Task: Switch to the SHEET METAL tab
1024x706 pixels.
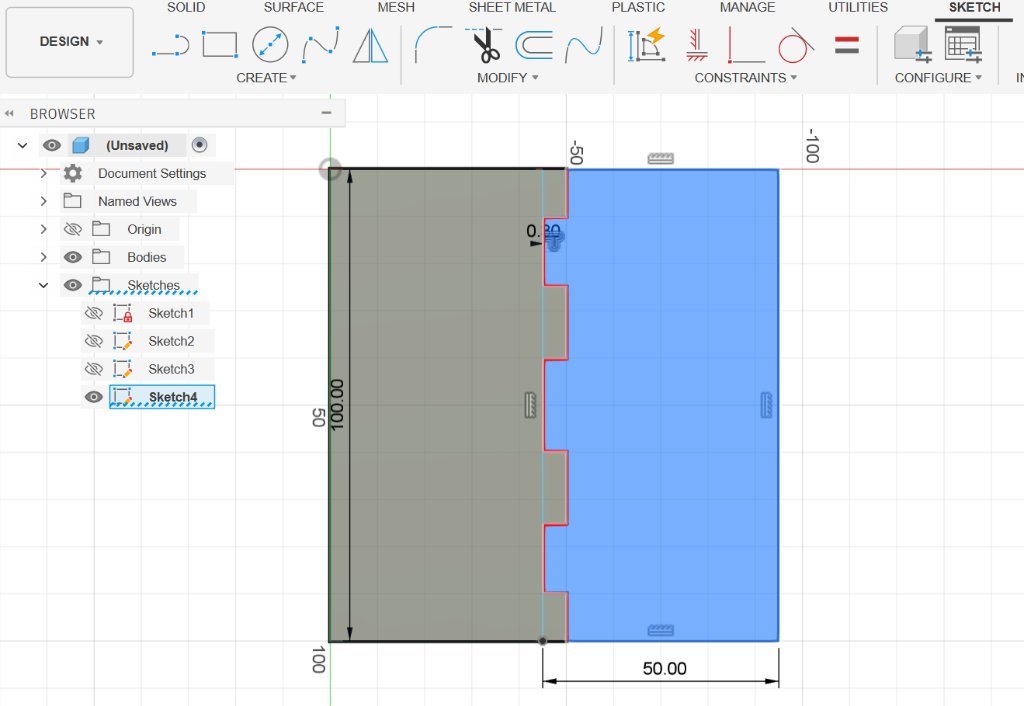Action: tap(512, 7)
